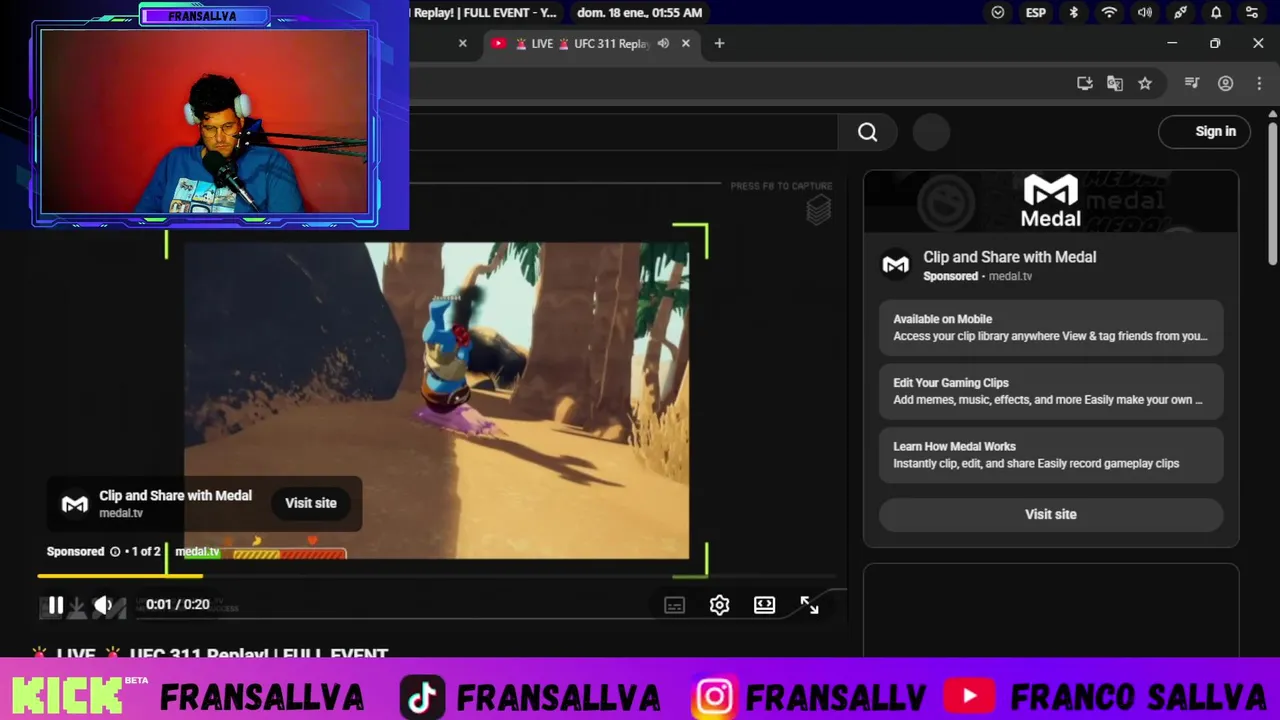Click the install/cast screen icon in address bar
Image resolution: width=1280 pixels, height=720 pixels.
pyautogui.click(x=1085, y=83)
